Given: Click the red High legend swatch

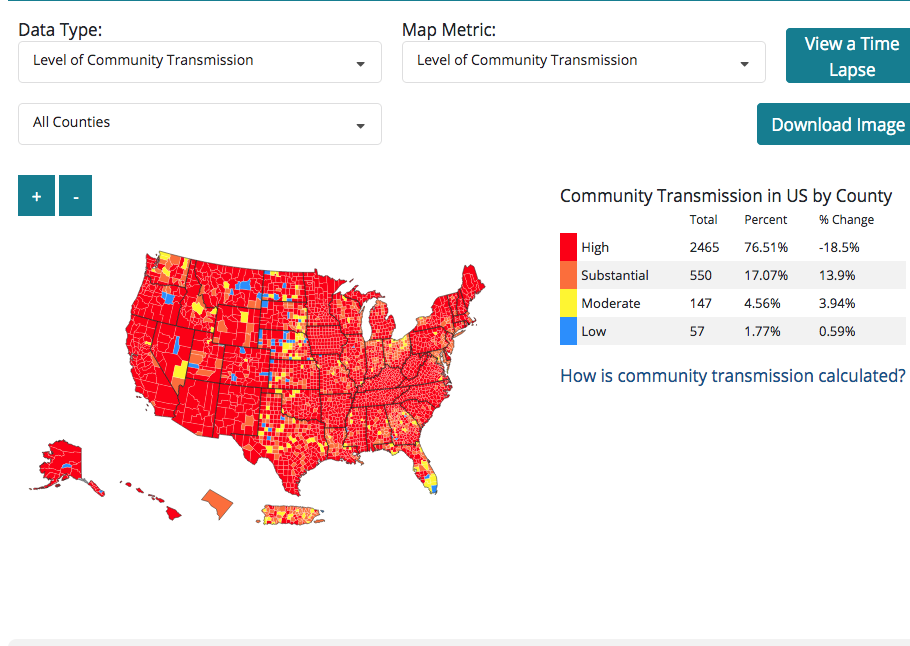Looking at the screenshot, I should pyautogui.click(x=568, y=247).
